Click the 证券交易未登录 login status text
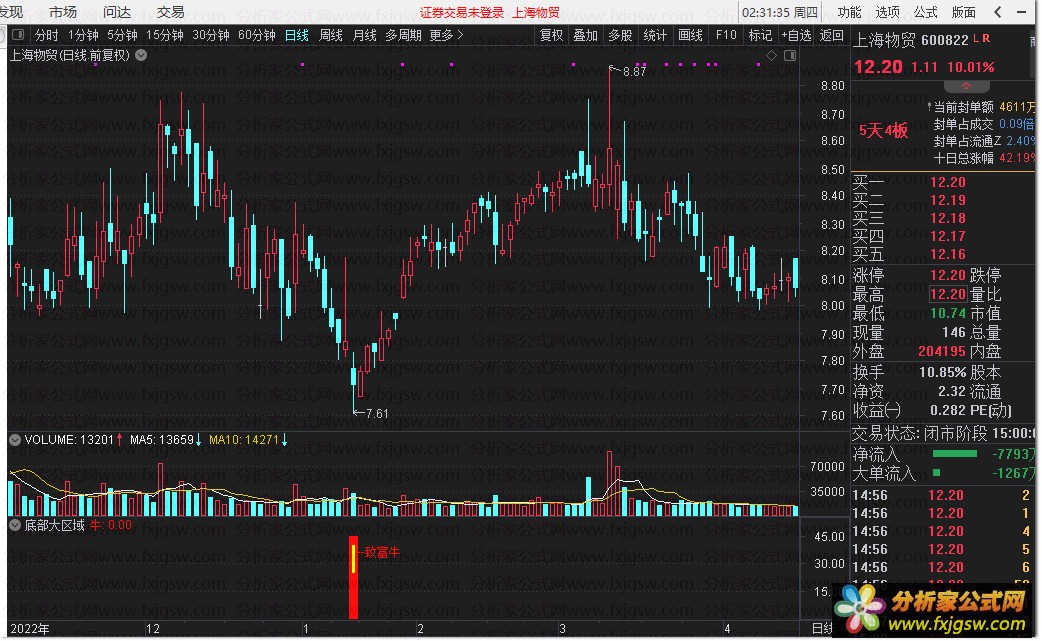 click(x=461, y=13)
